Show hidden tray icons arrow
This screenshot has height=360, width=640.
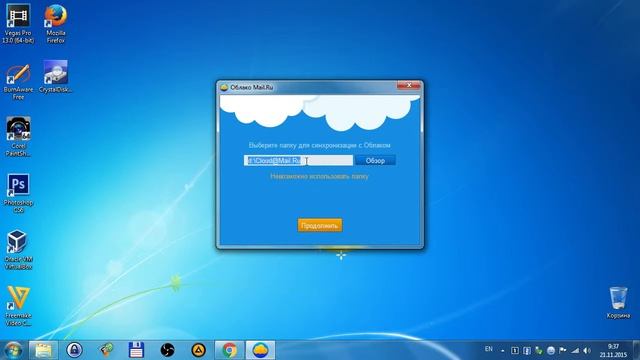click(503, 351)
